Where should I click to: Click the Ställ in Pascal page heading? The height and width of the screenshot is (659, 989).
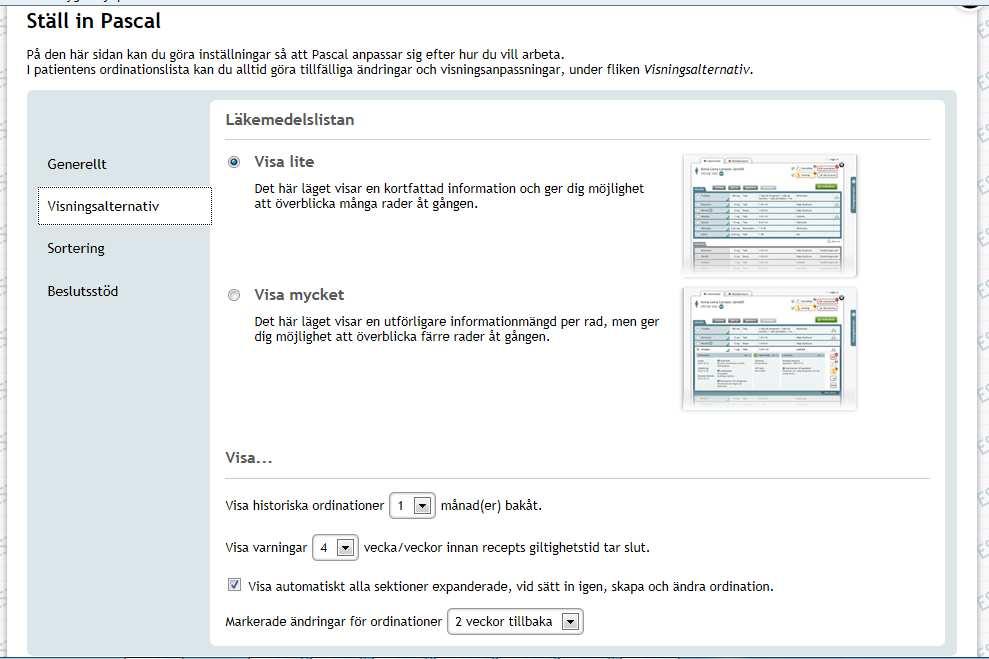pos(93,21)
